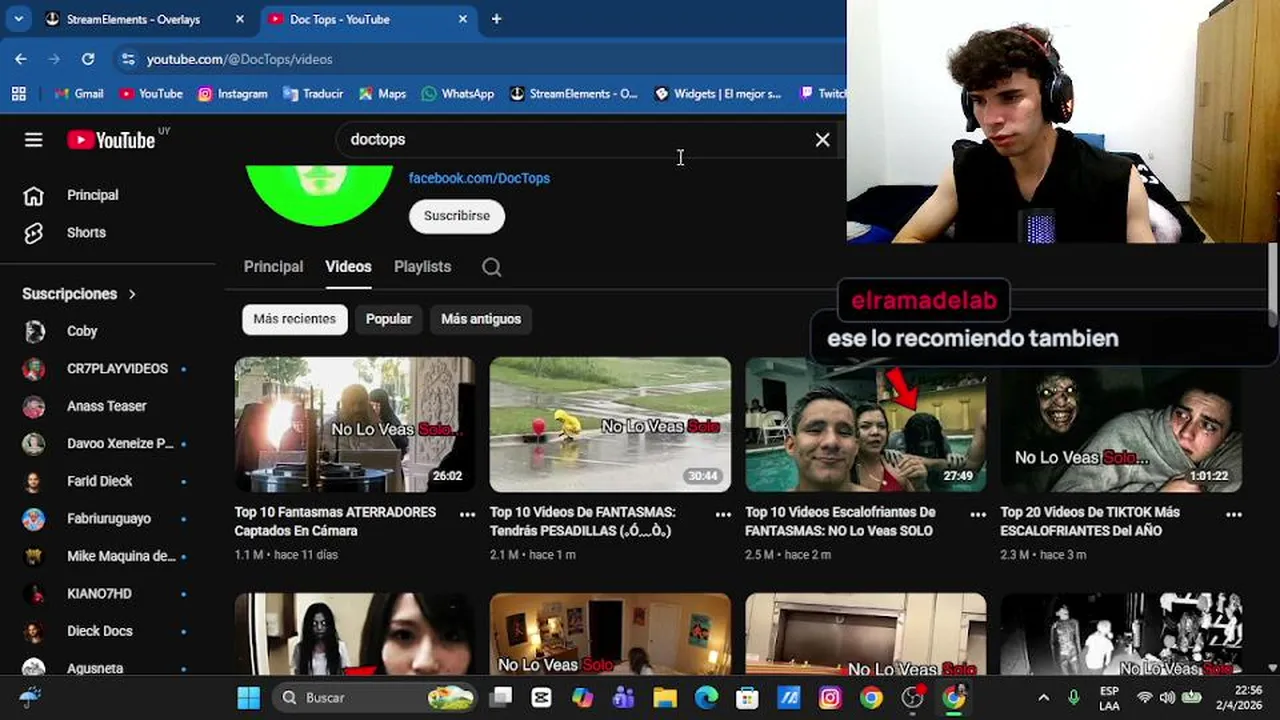
Task: Open the StreamElements bookmark
Action: pyautogui.click(x=573, y=93)
